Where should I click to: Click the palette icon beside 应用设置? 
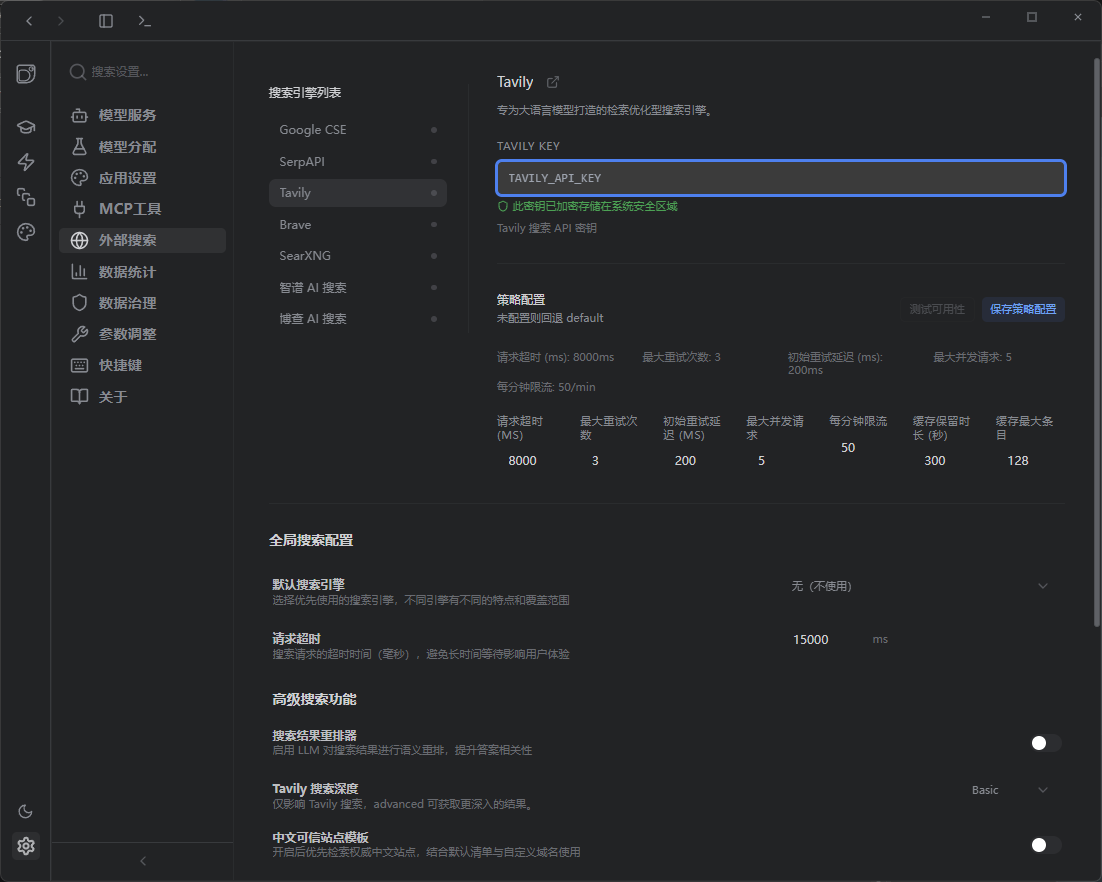(x=79, y=178)
